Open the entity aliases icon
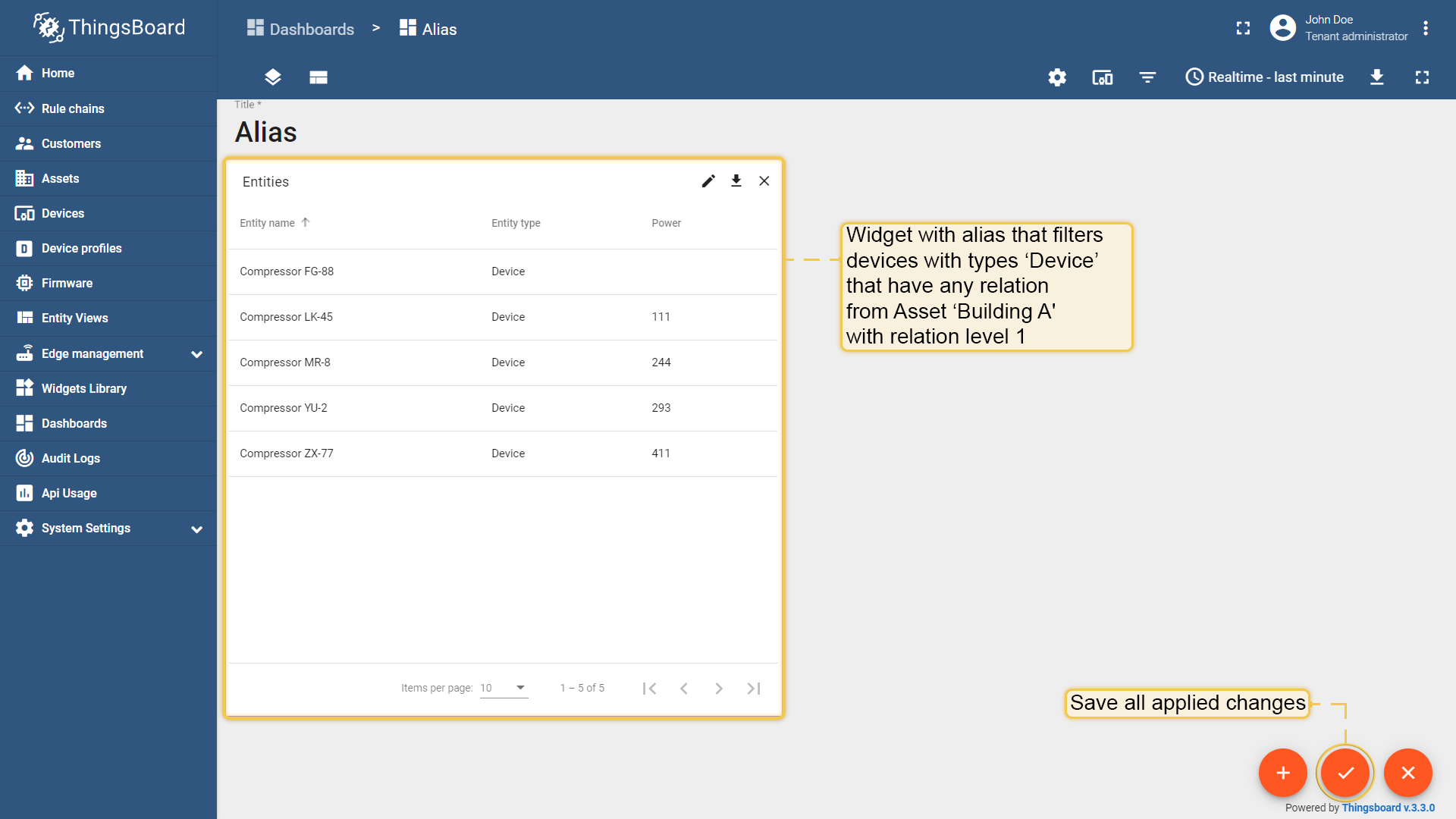 1103,77
